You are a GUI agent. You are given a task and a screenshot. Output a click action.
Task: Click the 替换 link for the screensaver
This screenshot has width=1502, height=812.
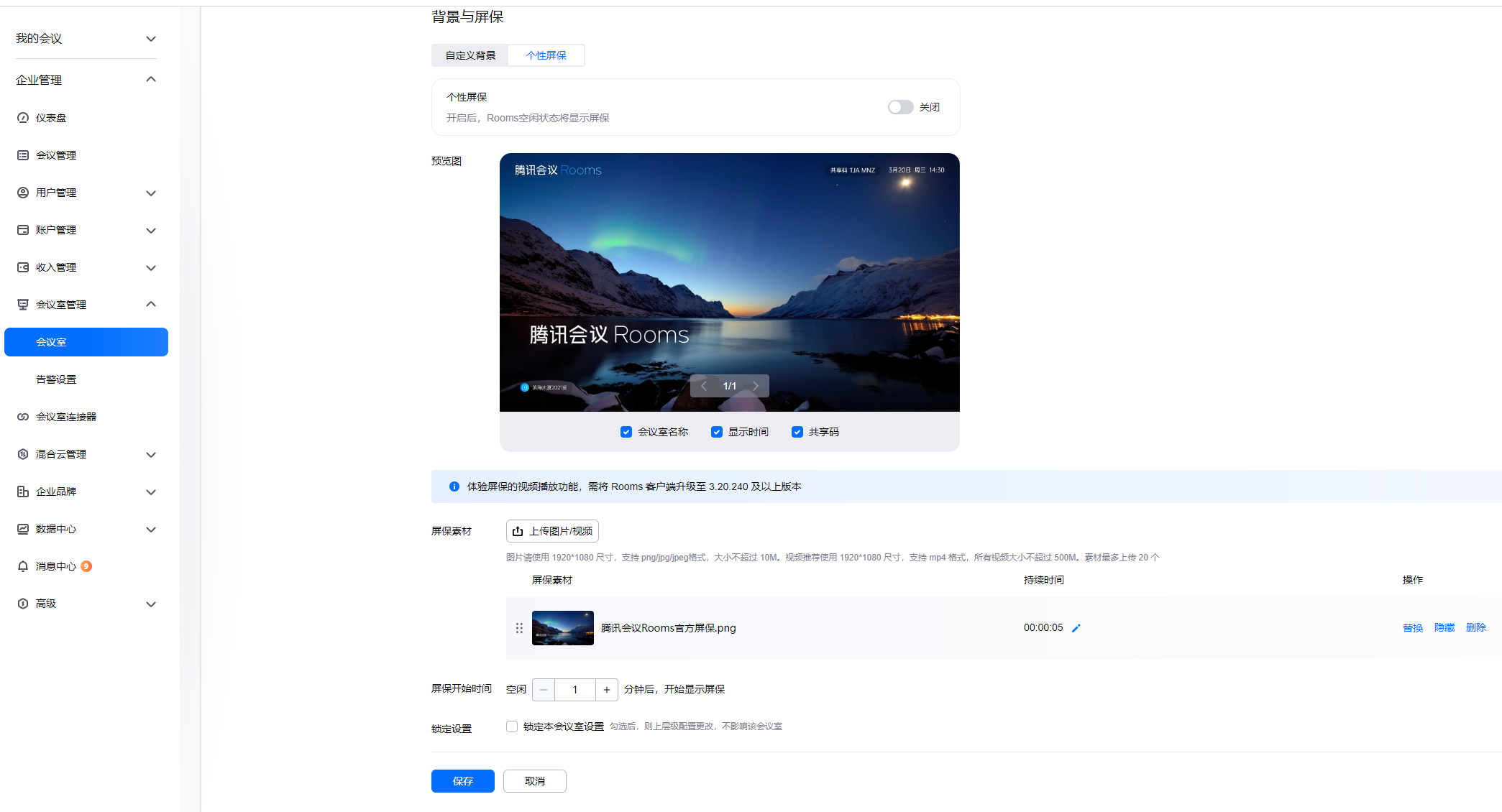coord(1413,628)
